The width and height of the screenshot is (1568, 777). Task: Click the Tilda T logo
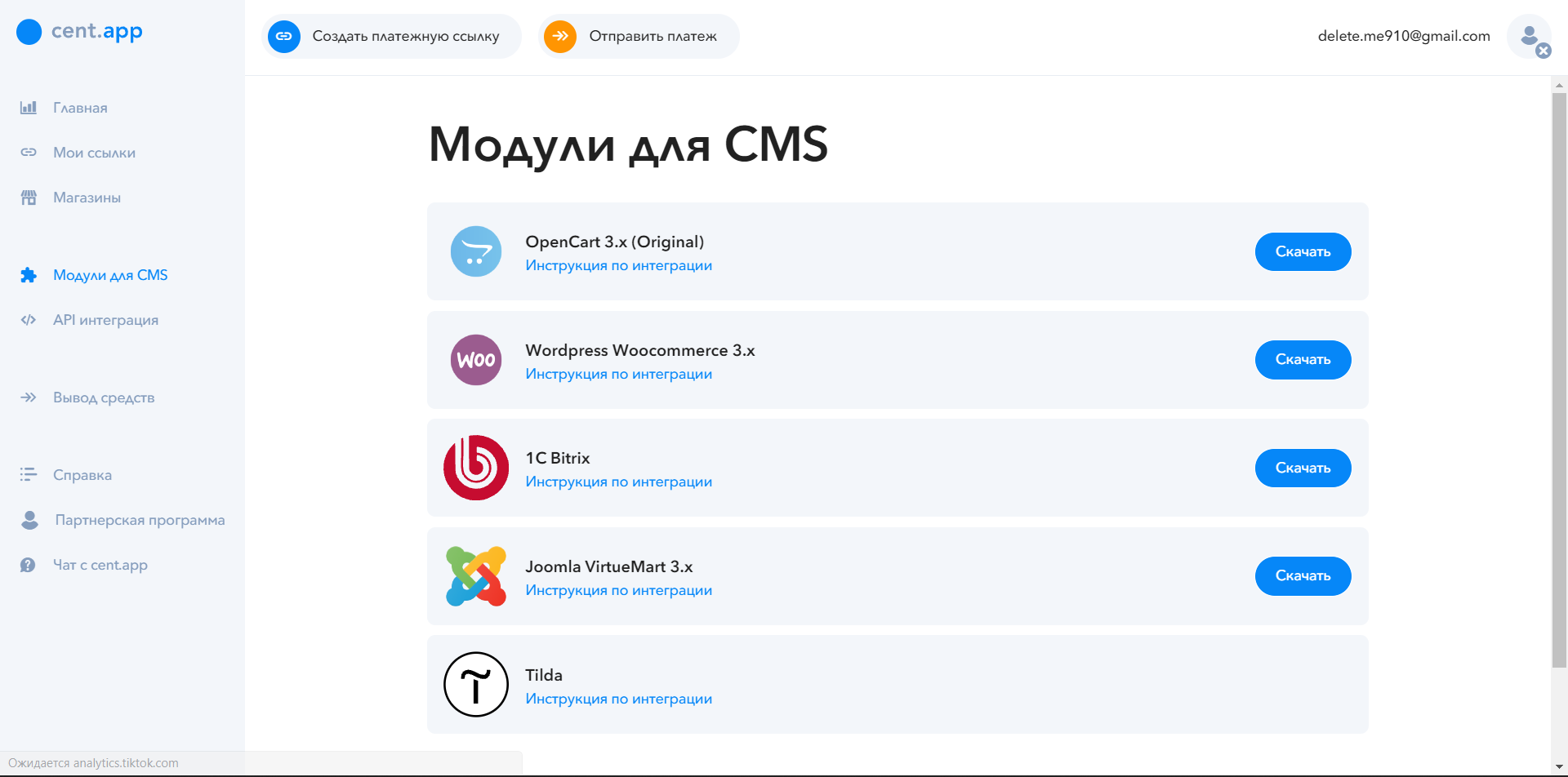476,684
